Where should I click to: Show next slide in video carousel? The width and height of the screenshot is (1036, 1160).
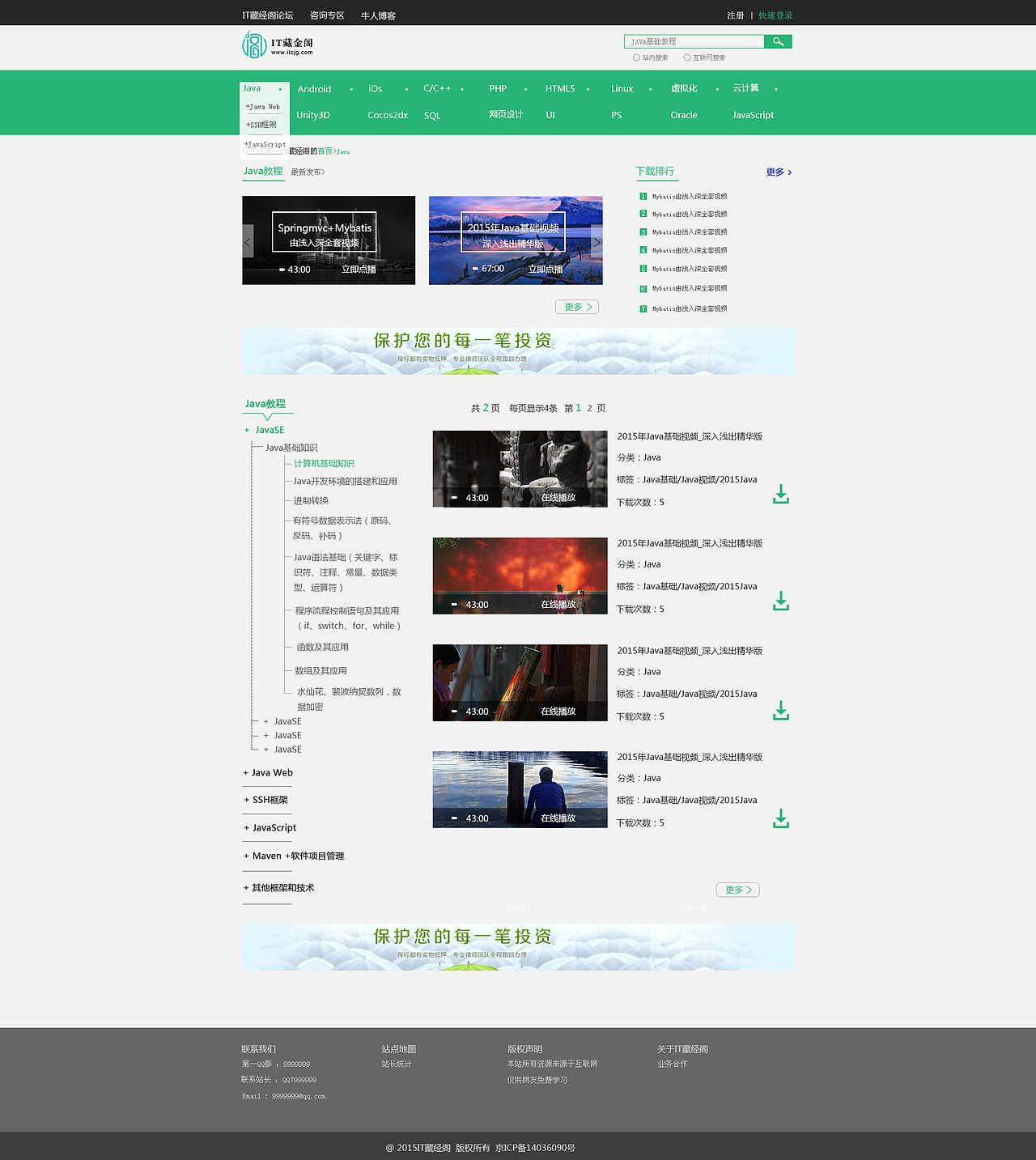[597, 242]
